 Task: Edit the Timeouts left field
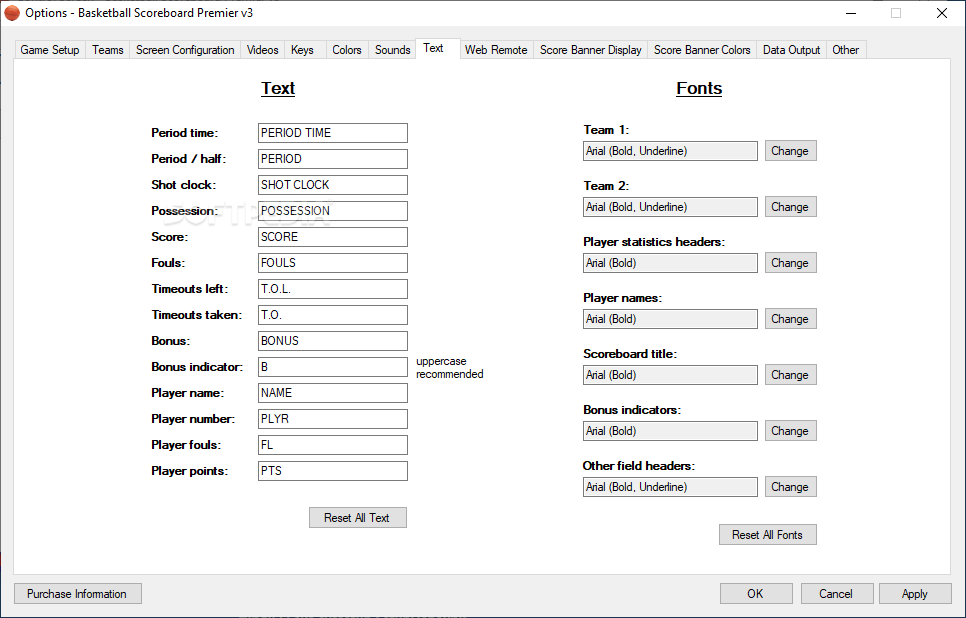click(x=333, y=289)
